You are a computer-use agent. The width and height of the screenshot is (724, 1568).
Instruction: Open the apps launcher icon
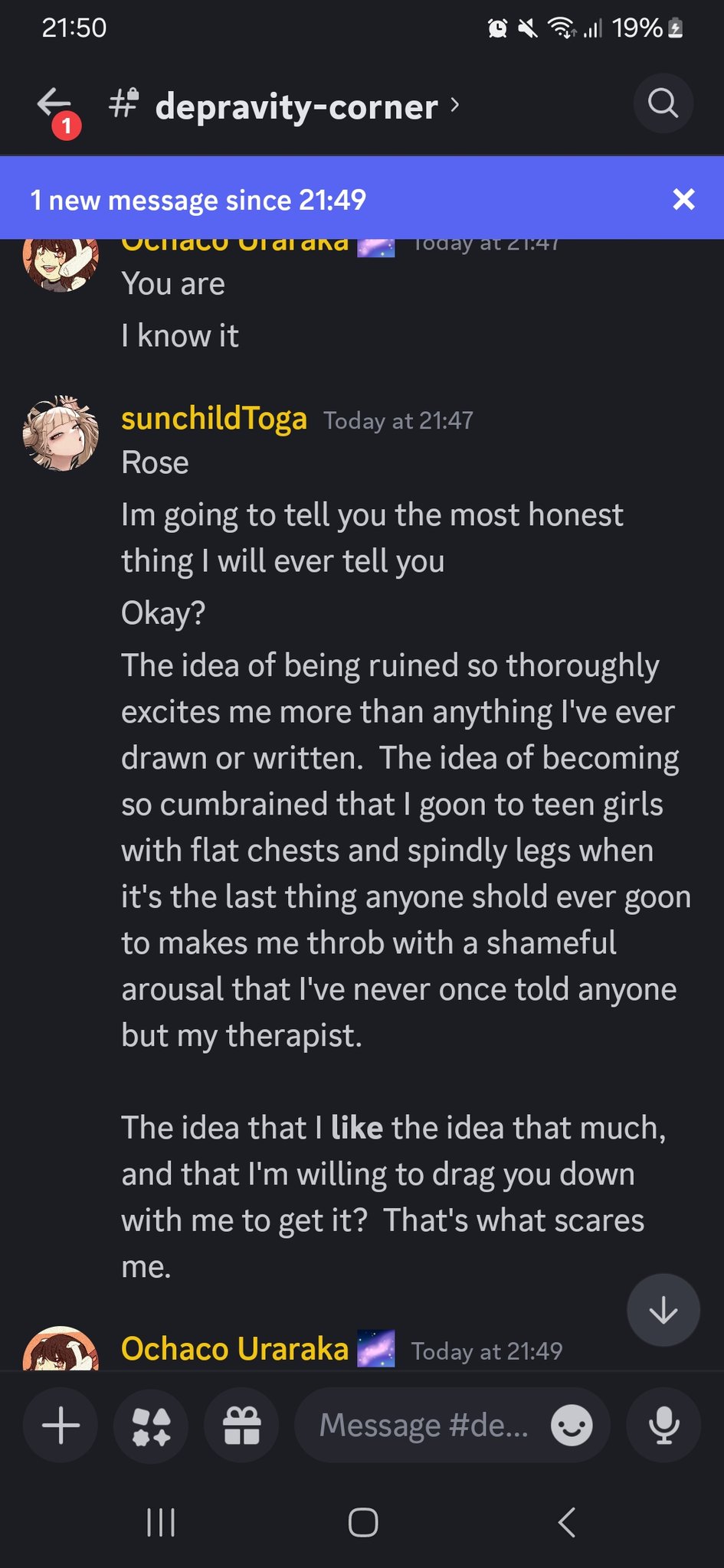151,1426
